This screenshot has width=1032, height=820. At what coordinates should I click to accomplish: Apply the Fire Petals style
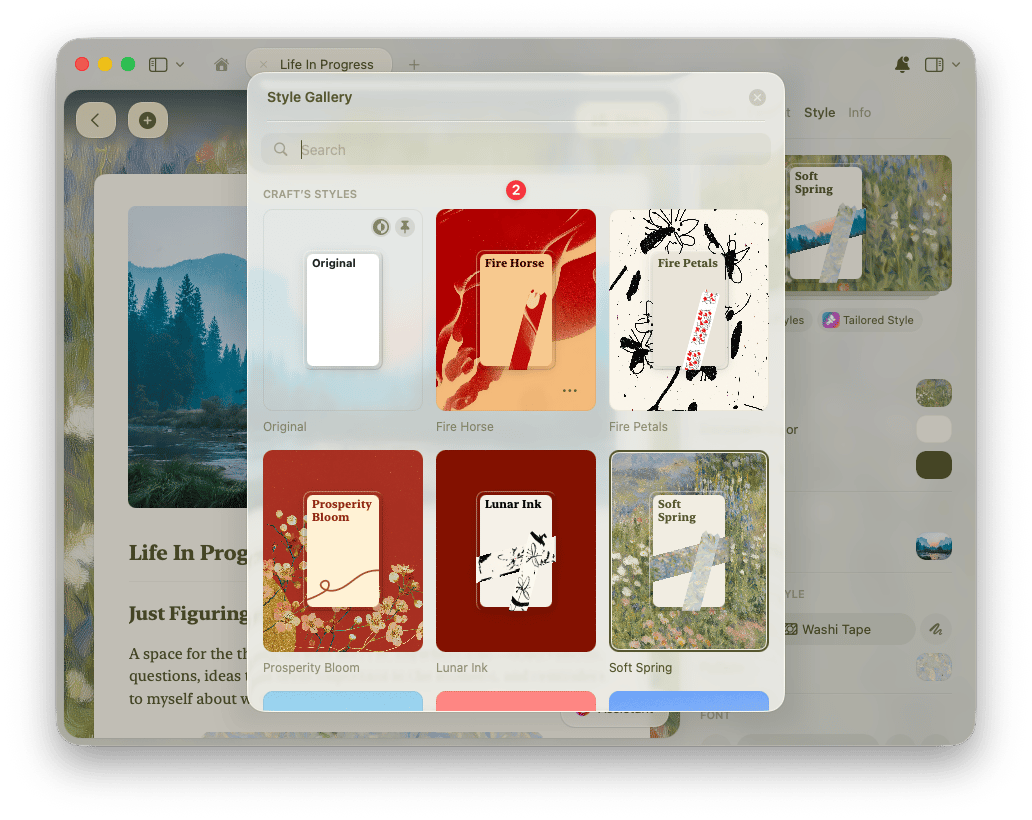point(689,310)
